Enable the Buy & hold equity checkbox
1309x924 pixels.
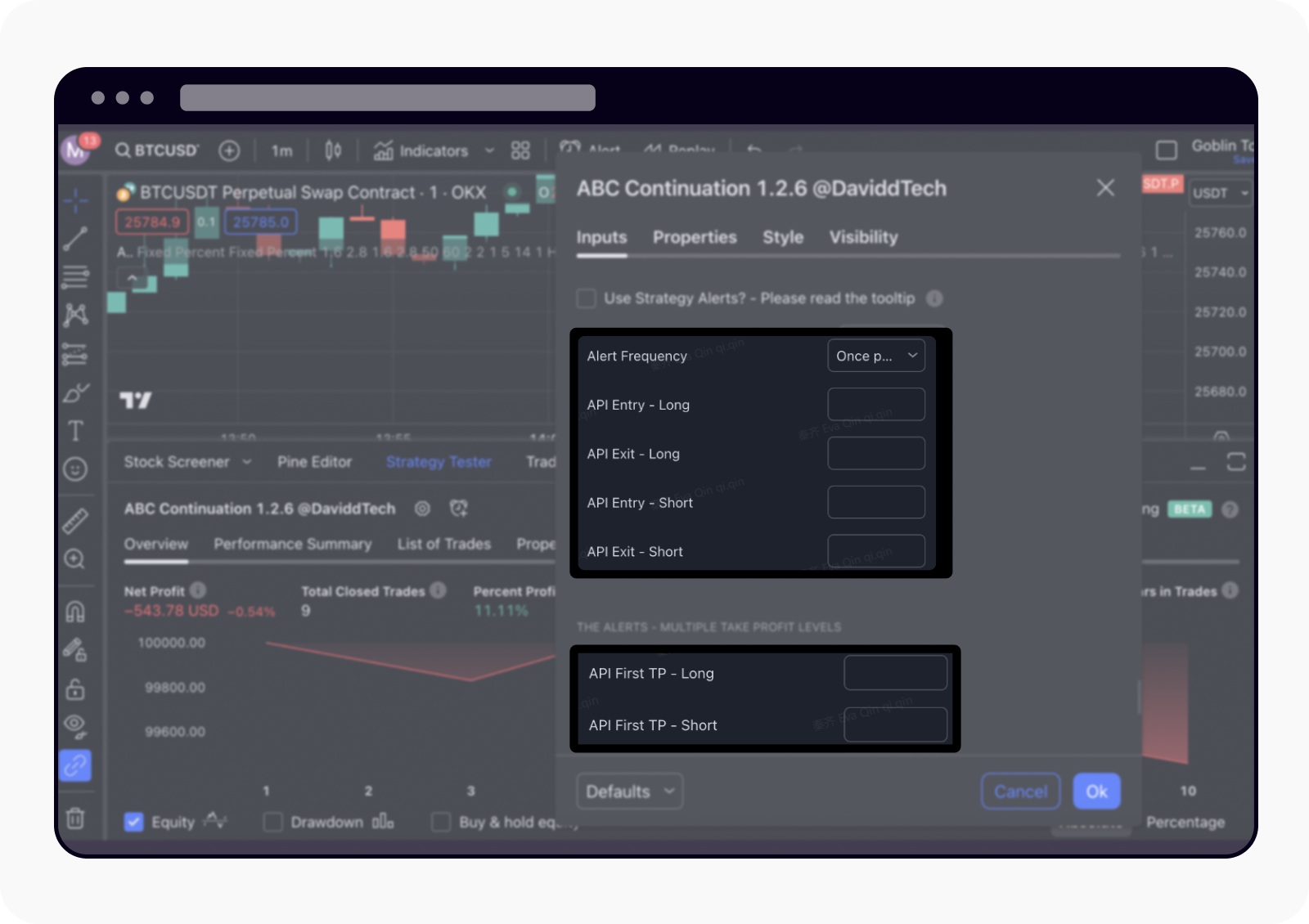pos(441,822)
